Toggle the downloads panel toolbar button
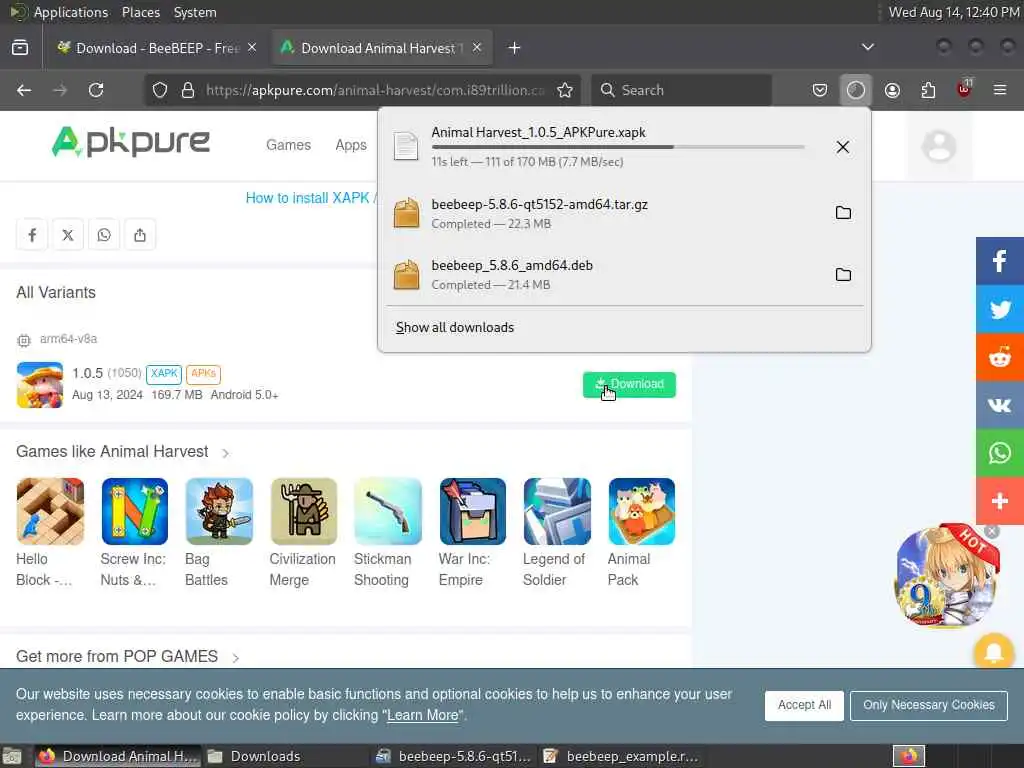The image size is (1024, 768). click(856, 90)
